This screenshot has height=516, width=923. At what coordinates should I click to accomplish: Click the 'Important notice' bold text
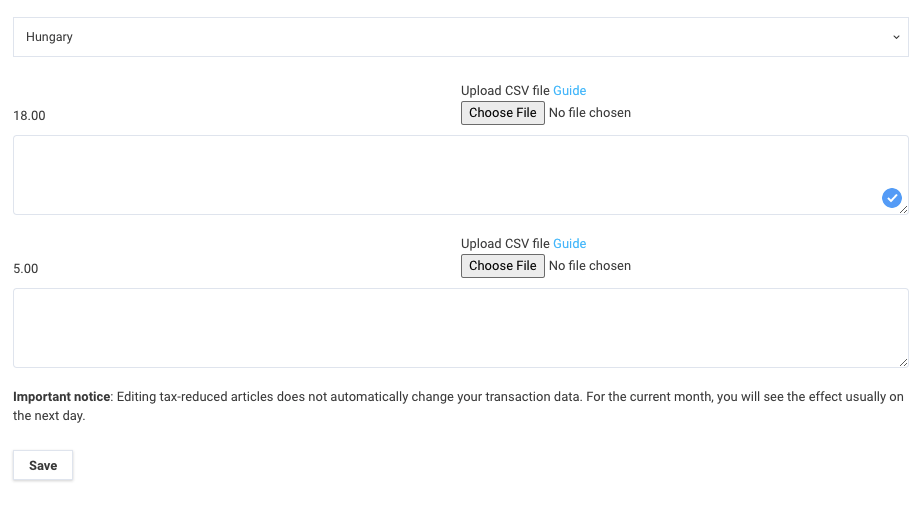click(62, 397)
